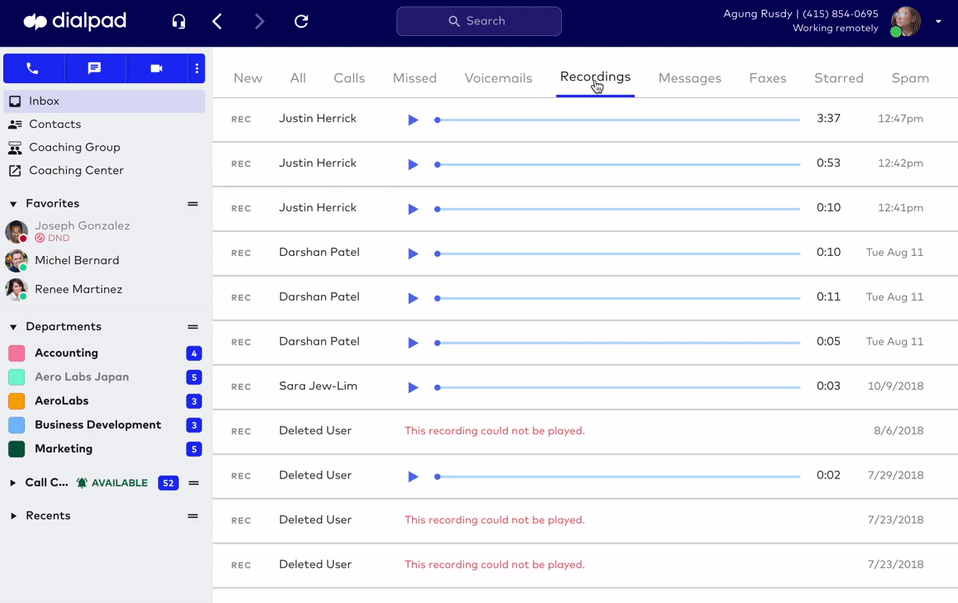
Task: Switch to the New tab
Action: point(248,78)
